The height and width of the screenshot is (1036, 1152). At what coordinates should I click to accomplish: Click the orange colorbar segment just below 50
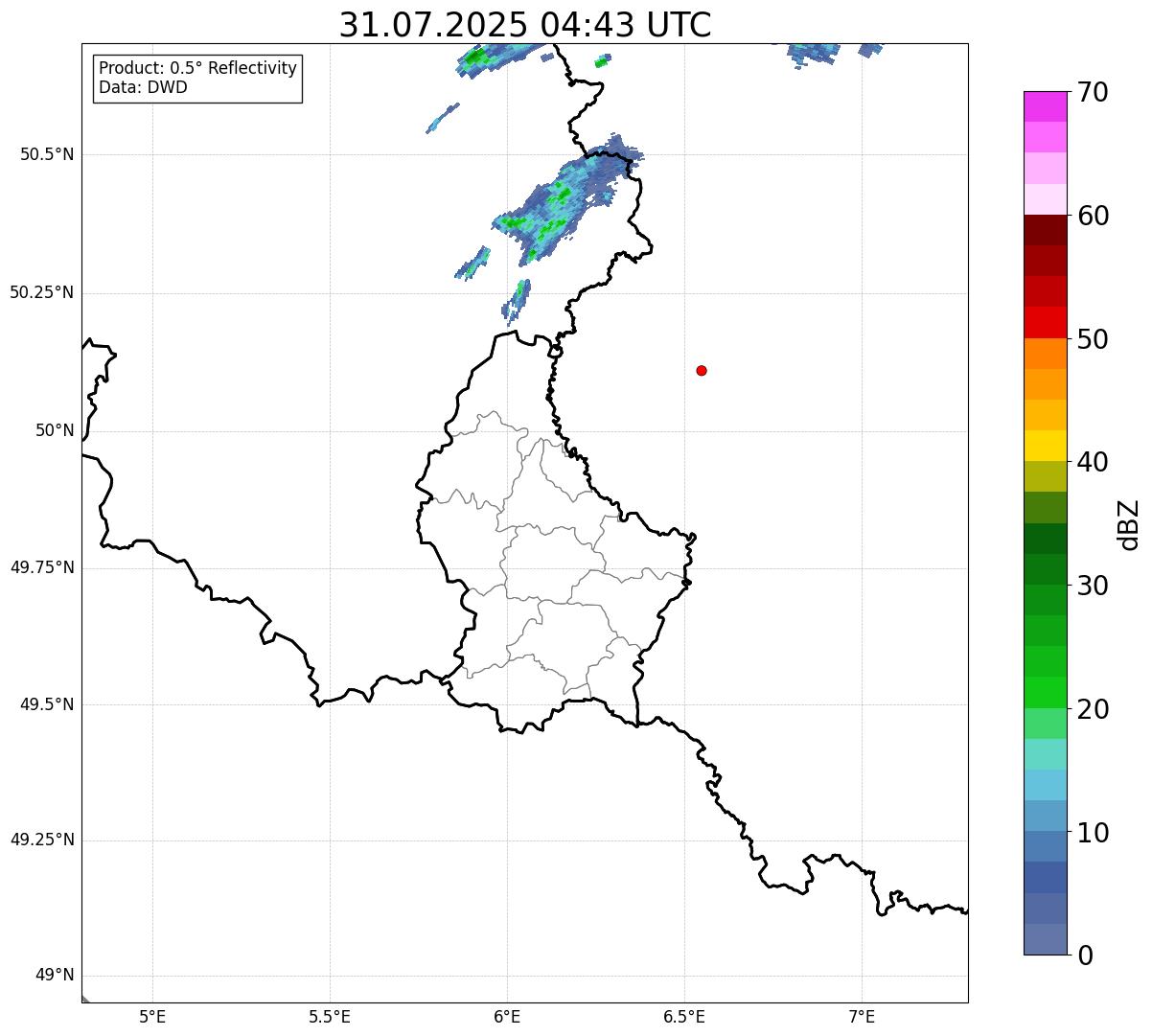[1046, 354]
